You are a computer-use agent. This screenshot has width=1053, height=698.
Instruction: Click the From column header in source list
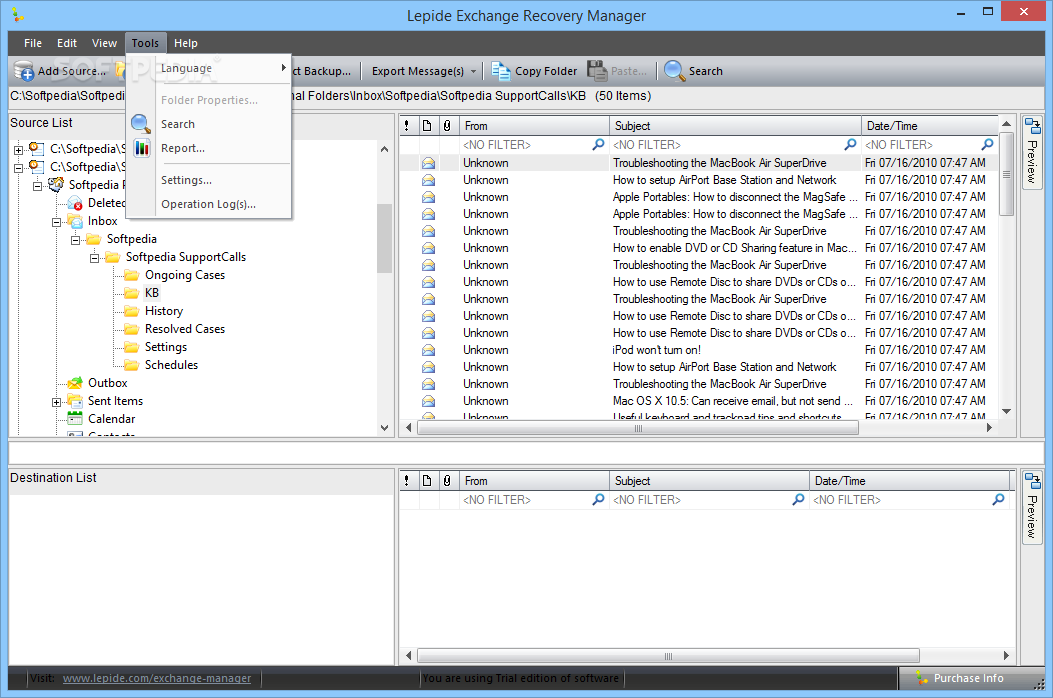point(535,126)
